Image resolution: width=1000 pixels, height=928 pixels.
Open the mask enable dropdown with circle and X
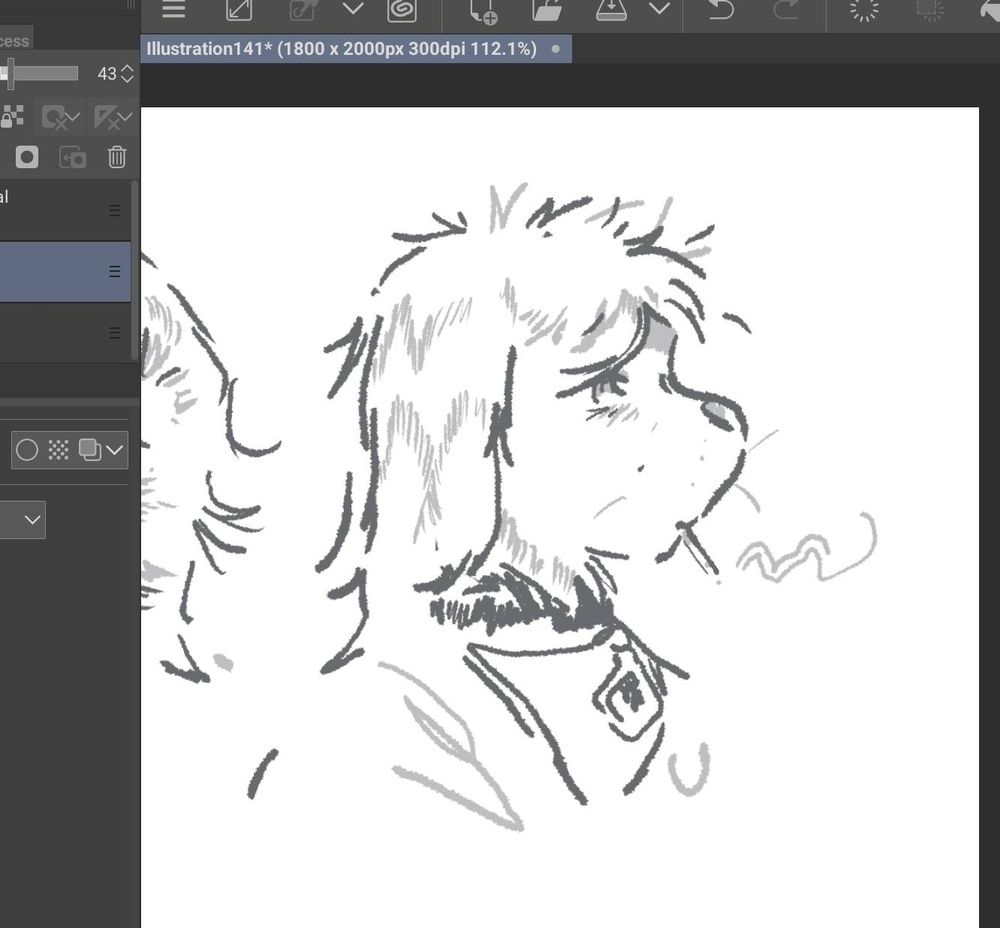60,117
